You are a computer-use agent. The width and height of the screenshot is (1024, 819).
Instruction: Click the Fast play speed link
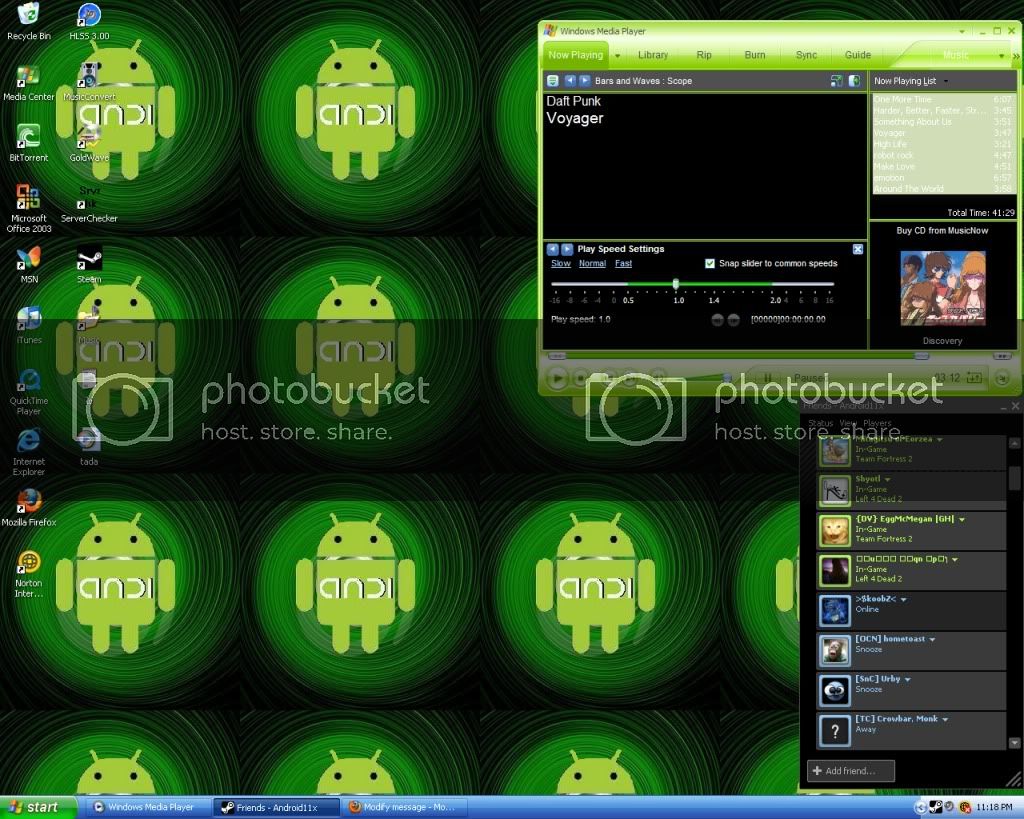623,264
